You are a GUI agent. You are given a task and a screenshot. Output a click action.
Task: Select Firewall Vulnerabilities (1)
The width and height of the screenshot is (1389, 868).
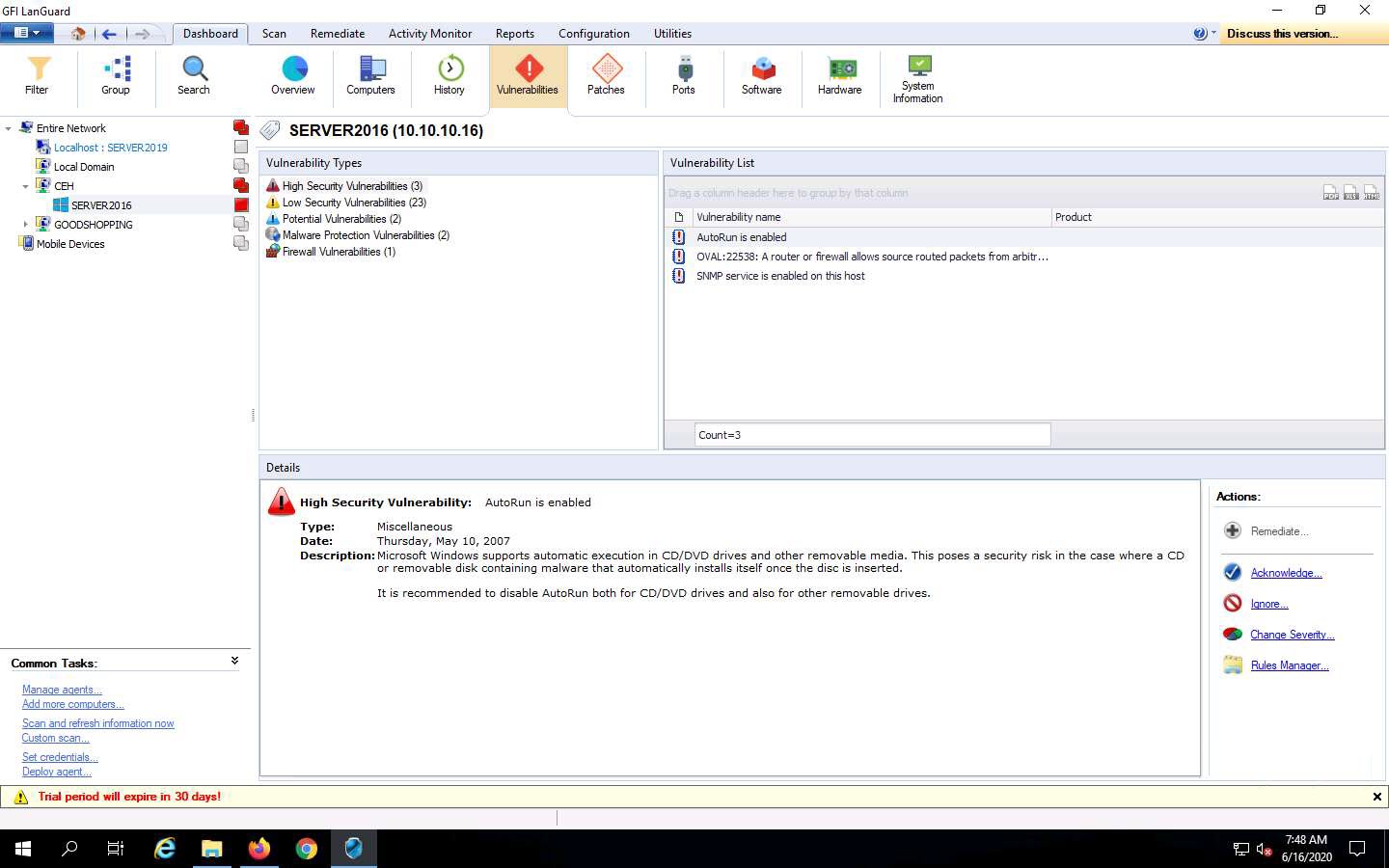pyautogui.click(x=339, y=252)
